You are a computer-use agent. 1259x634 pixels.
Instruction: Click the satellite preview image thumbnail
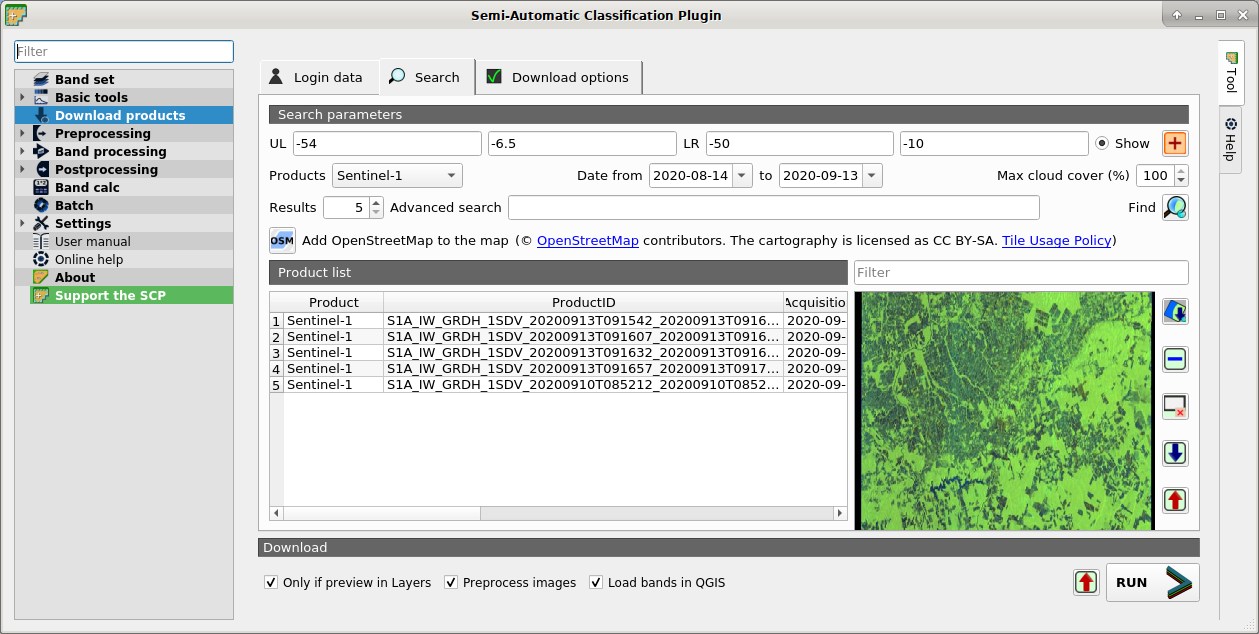click(1005, 411)
